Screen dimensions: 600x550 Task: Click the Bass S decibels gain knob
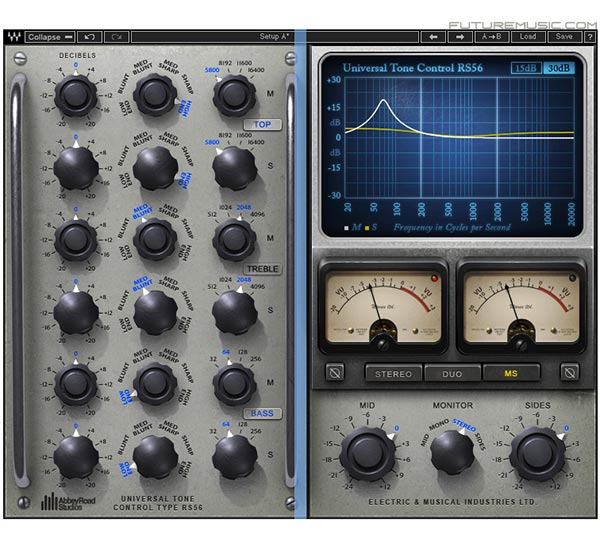pos(76,457)
